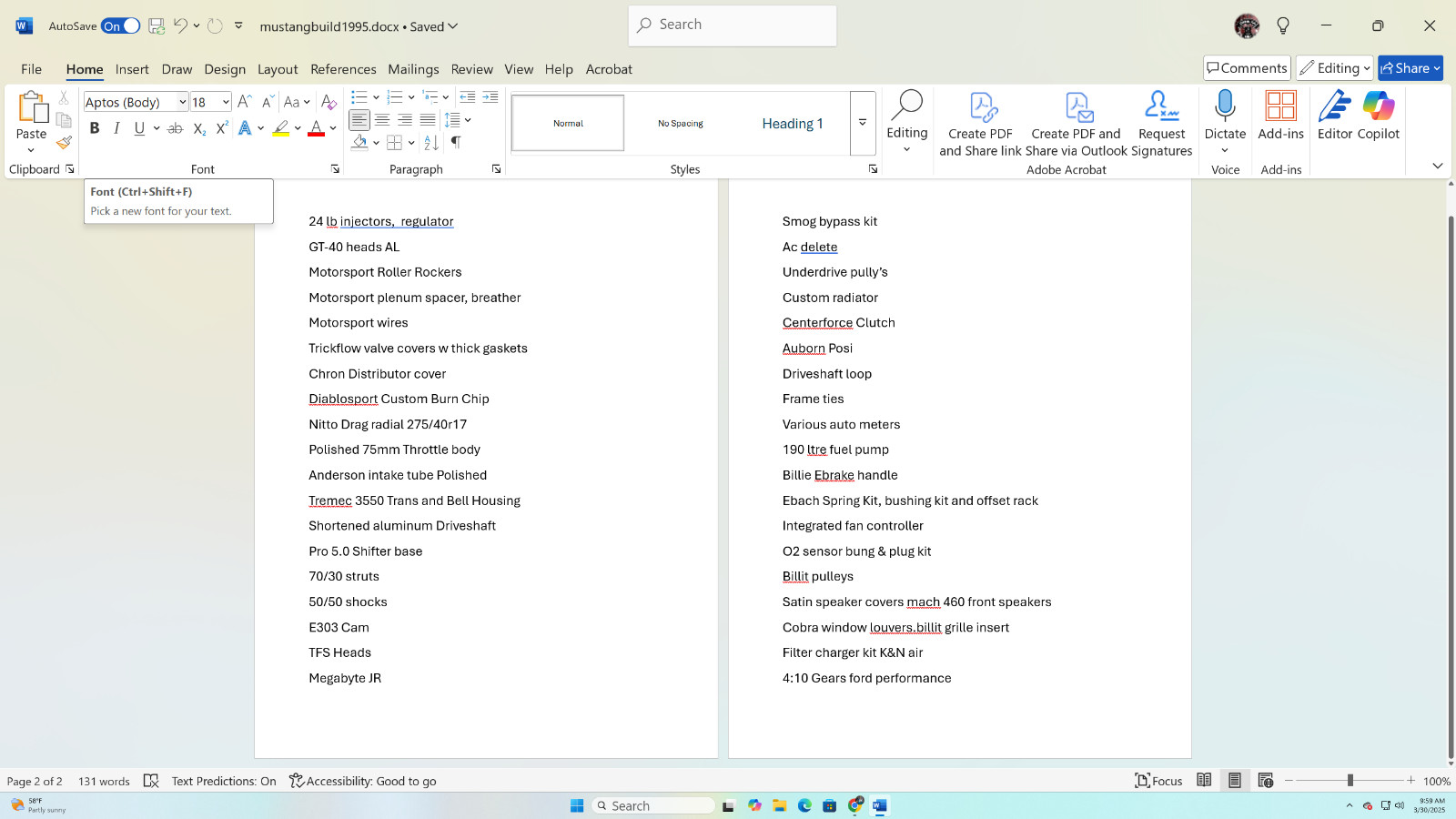Show paragraph marks with pilcrow icon
This screenshot has width=1456, height=819.
[456, 142]
